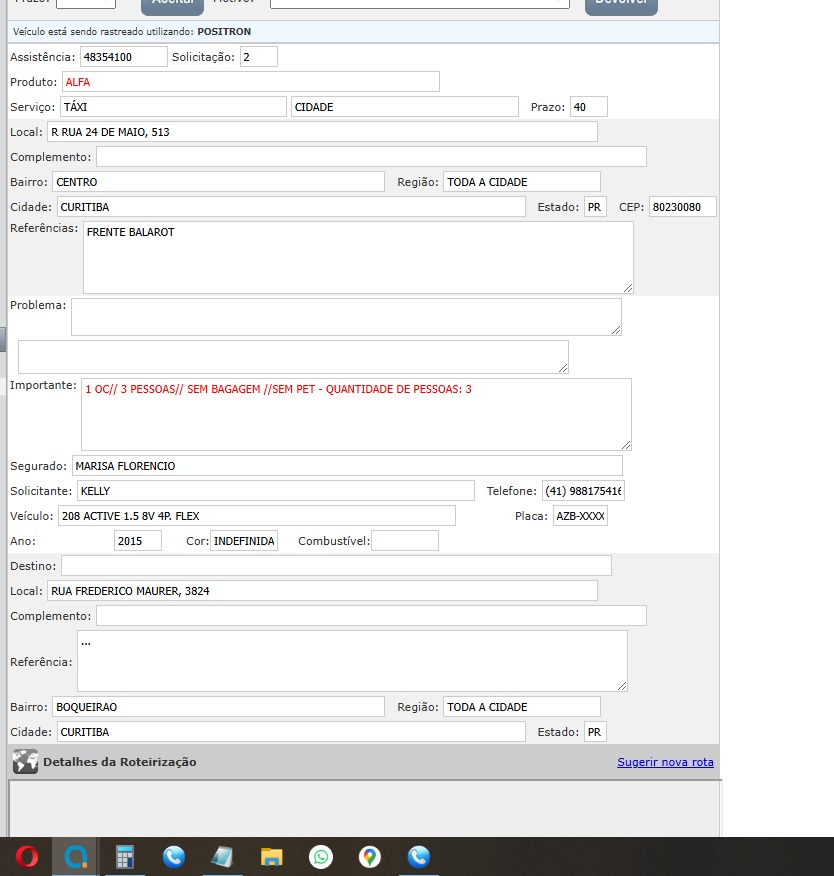Click the Importante text area with red text
Screen dimensions: 834x876
(x=356, y=415)
